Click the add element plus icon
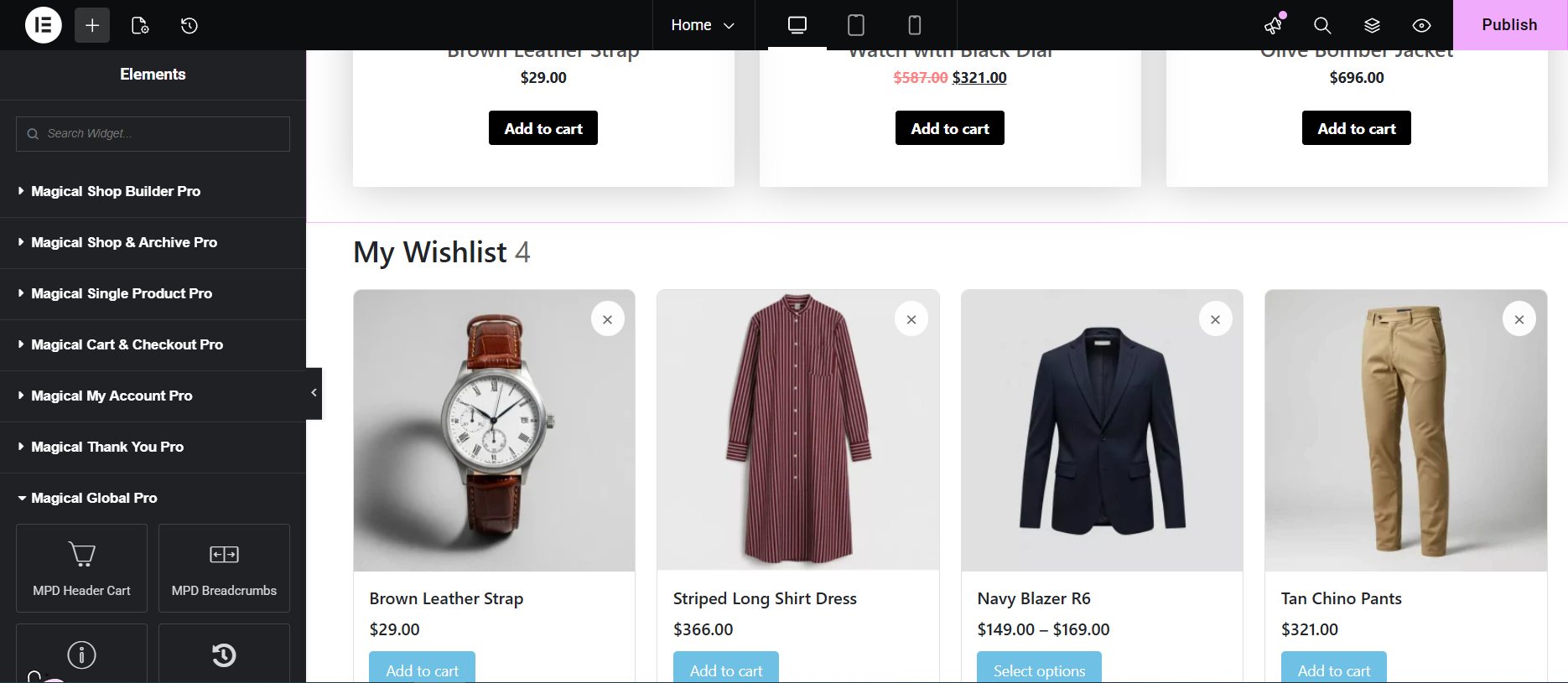 [92, 25]
